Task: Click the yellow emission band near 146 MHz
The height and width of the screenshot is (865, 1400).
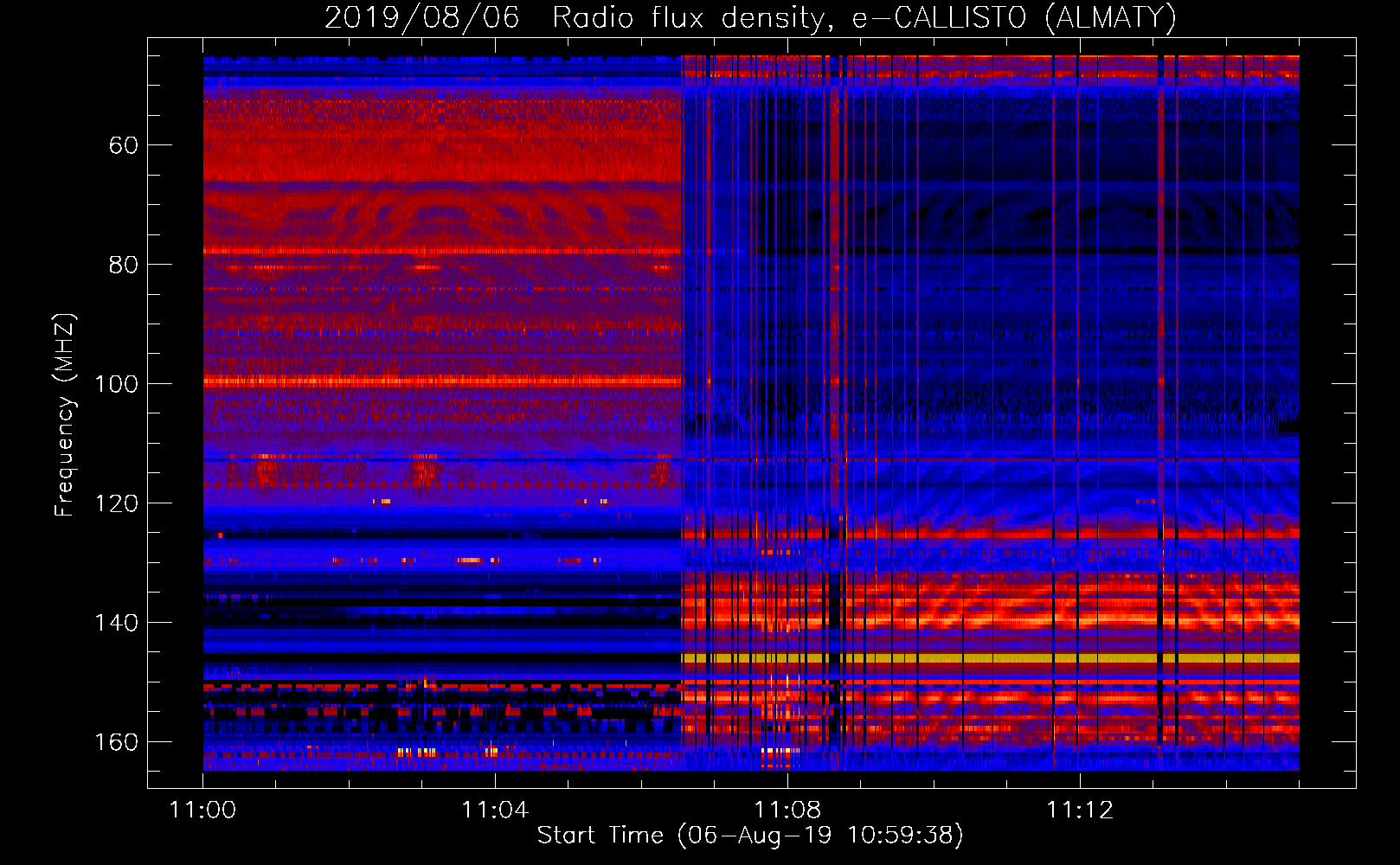Action: pos(990,658)
